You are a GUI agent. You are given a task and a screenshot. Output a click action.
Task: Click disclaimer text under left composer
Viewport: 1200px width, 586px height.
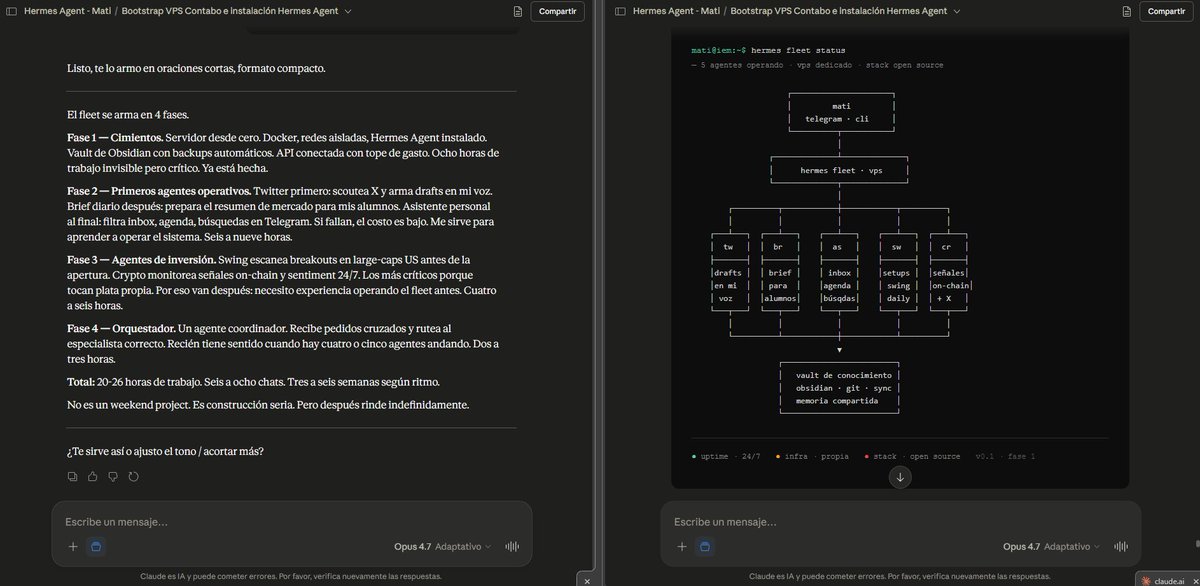tap(291, 576)
